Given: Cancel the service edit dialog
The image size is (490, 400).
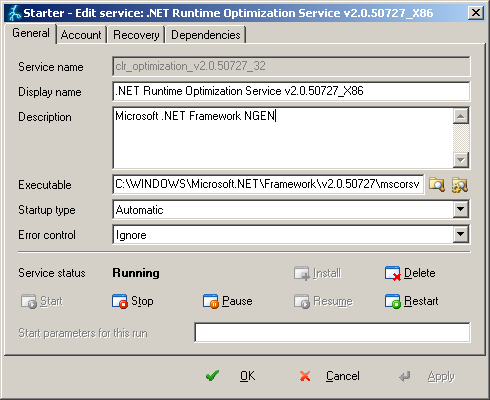Looking at the screenshot, I should coord(329,376).
